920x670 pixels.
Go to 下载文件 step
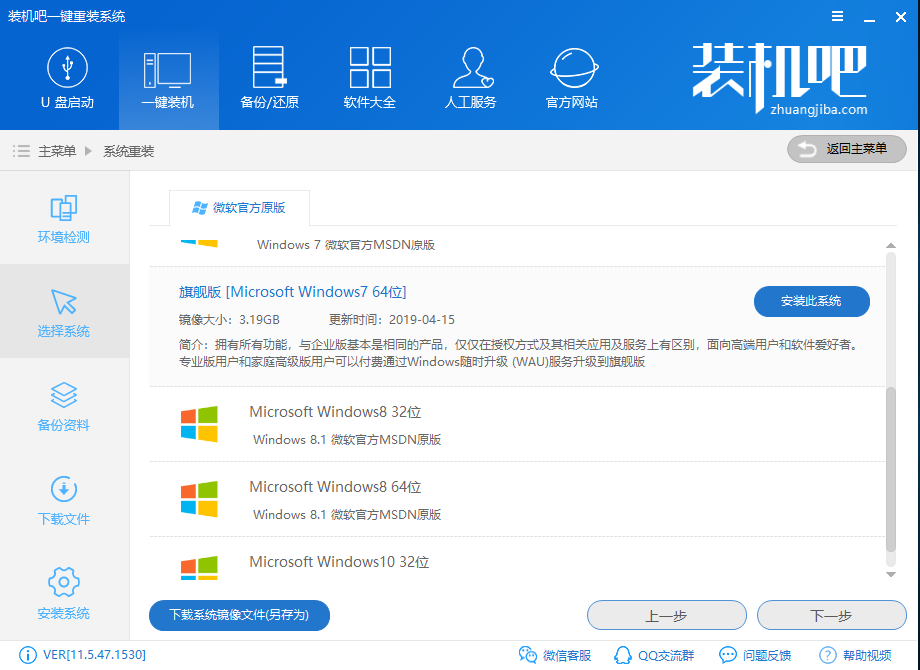coord(63,500)
